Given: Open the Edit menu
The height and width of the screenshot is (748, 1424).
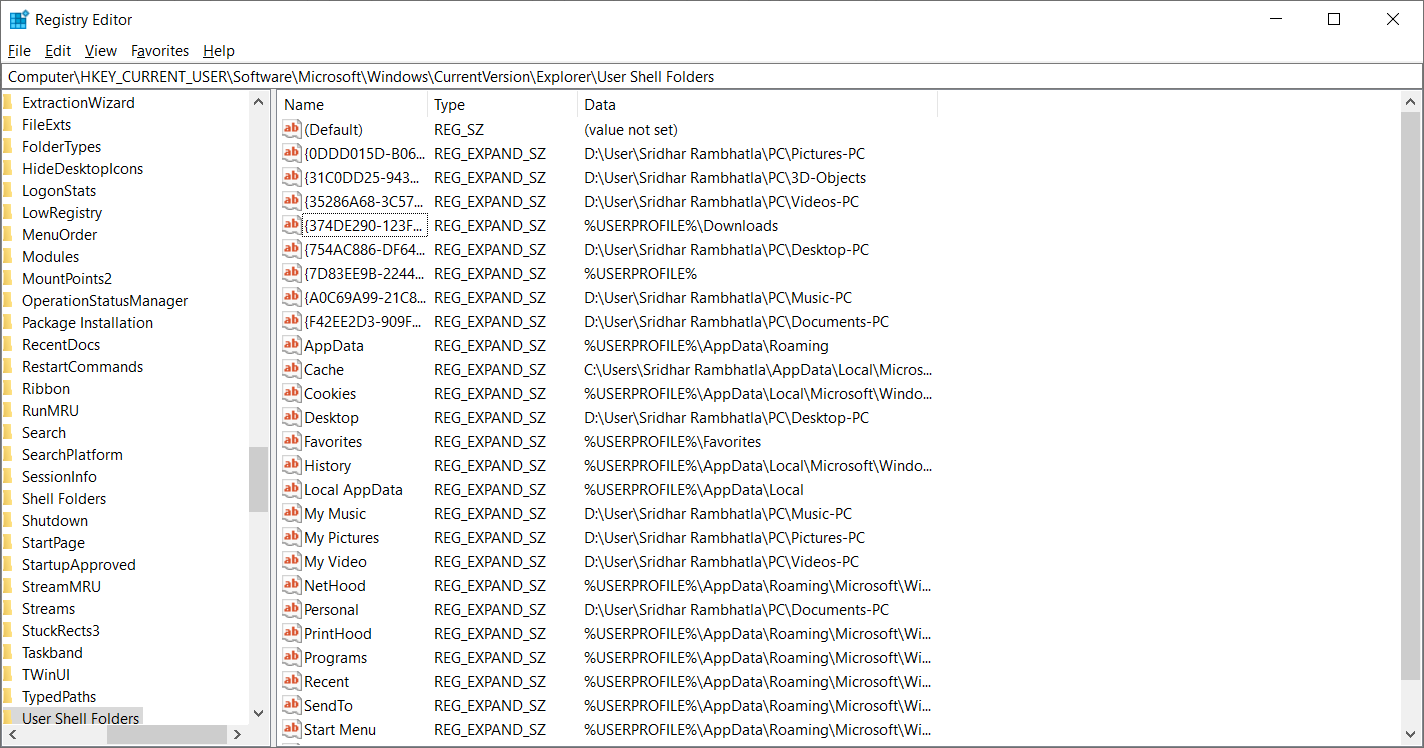Looking at the screenshot, I should 58,51.
